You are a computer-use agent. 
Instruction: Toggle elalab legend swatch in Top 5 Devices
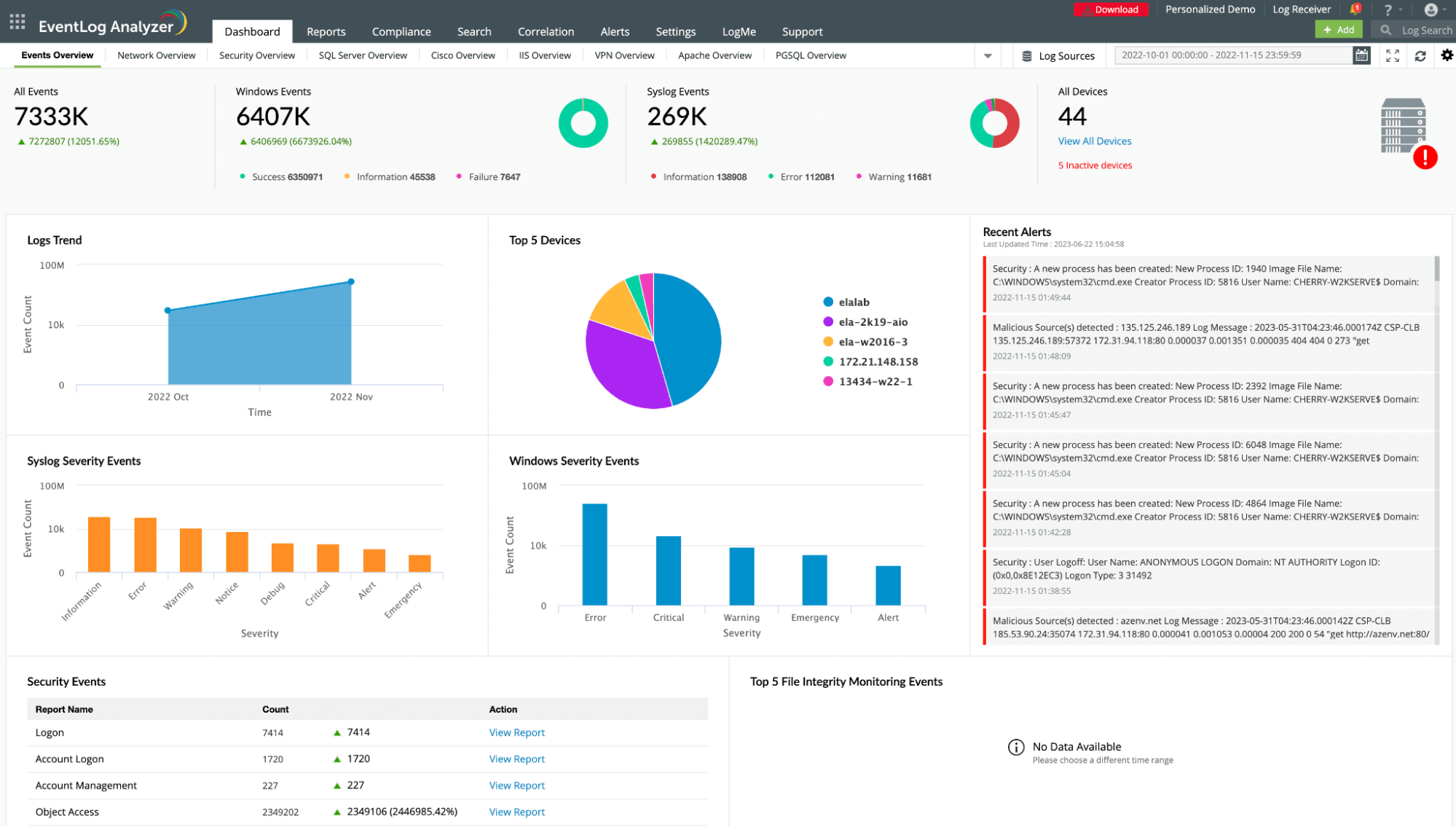(x=828, y=302)
